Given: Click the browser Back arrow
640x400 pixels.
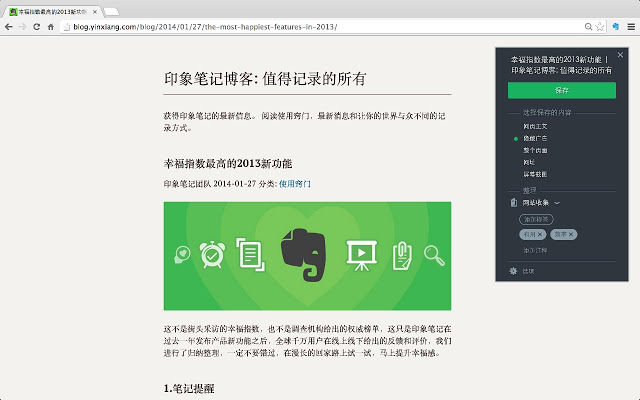Looking at the screenshot, I should [9, 27].
